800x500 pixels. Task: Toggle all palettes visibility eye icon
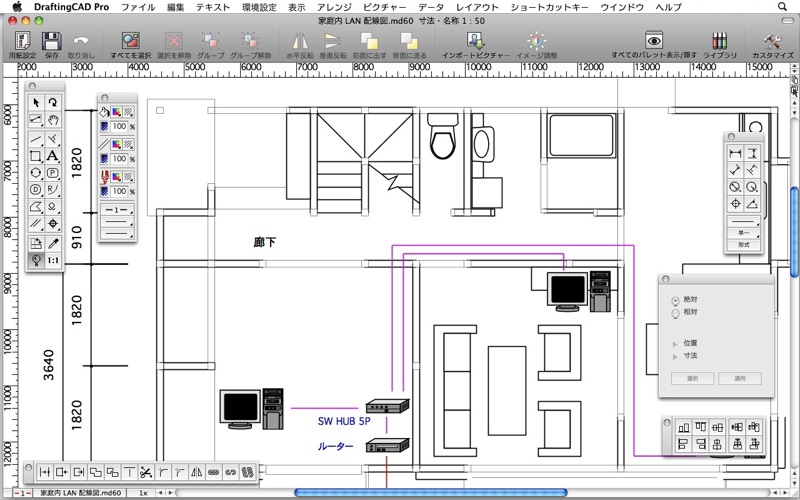(x=653, y=42)
